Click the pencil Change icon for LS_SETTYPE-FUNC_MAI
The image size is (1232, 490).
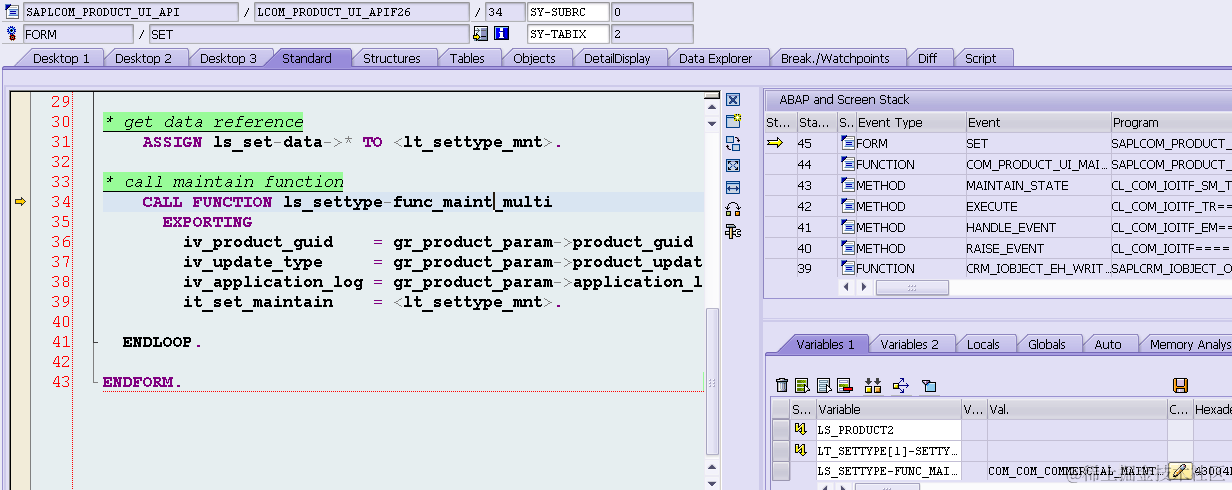1180,470
